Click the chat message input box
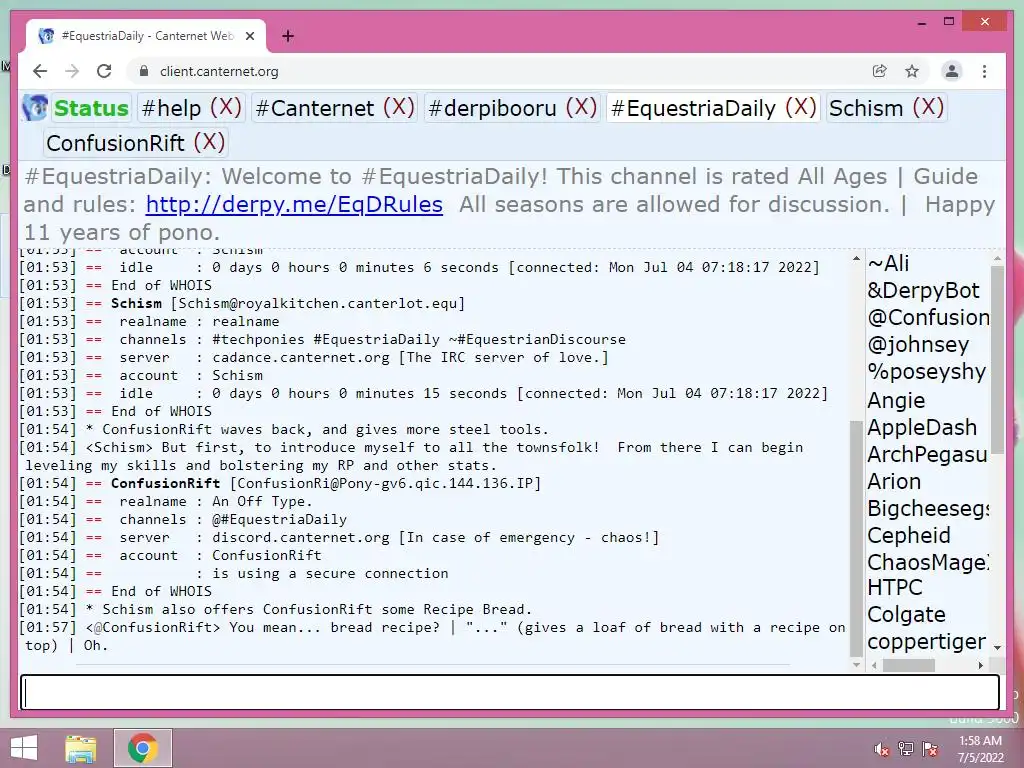Image resolution: width=1024 pixels, height=768 pixels. click(509, 692)
